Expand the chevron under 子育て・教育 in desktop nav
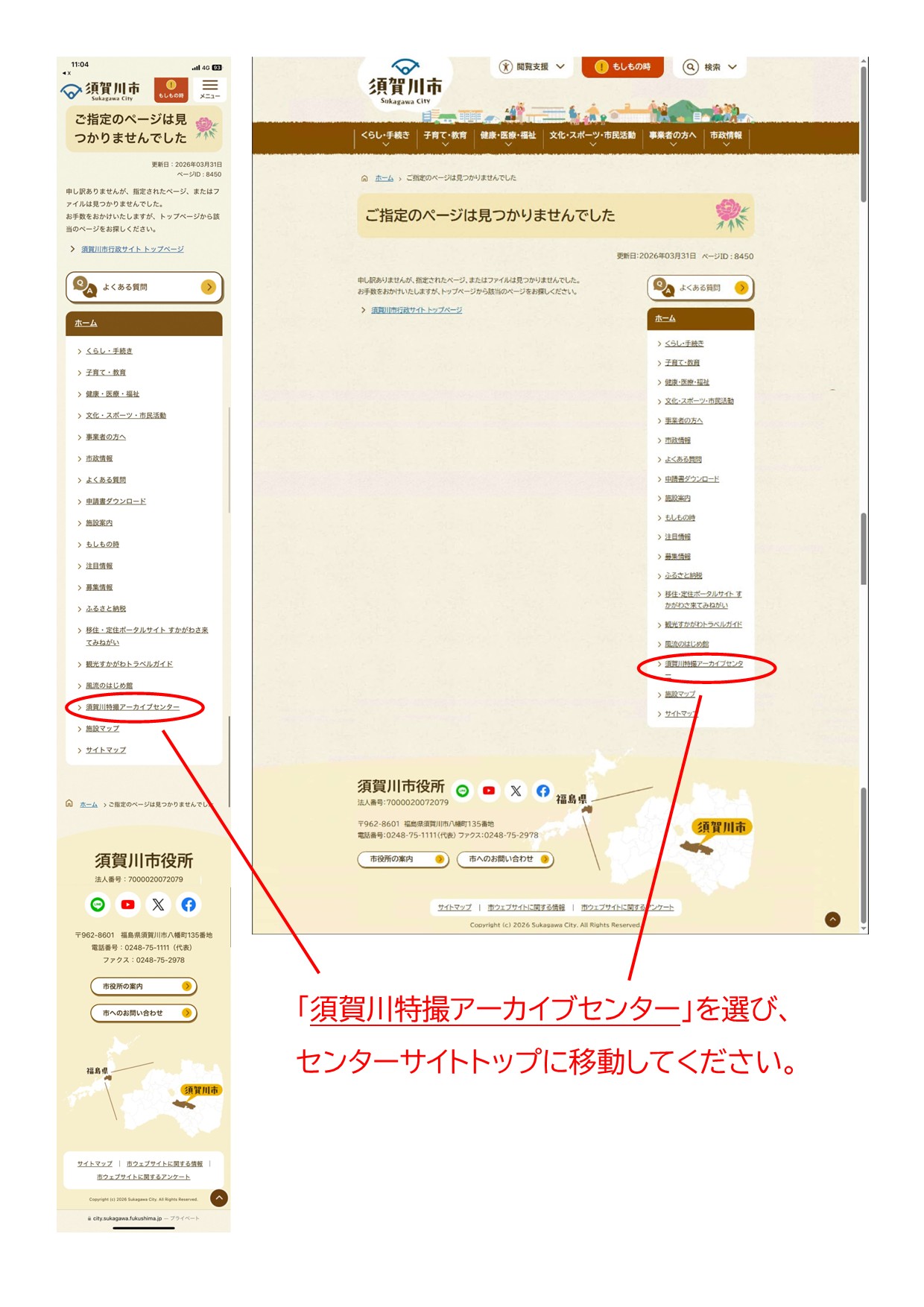Viewport: 924px width, 1307px height. click(x=445, y=145)
